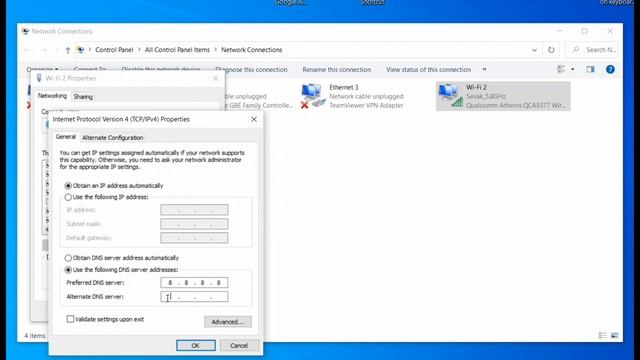This screenshot has width=640, height=360.
Task: Go back with the Back arrow
Action: [x=28, y=50]
